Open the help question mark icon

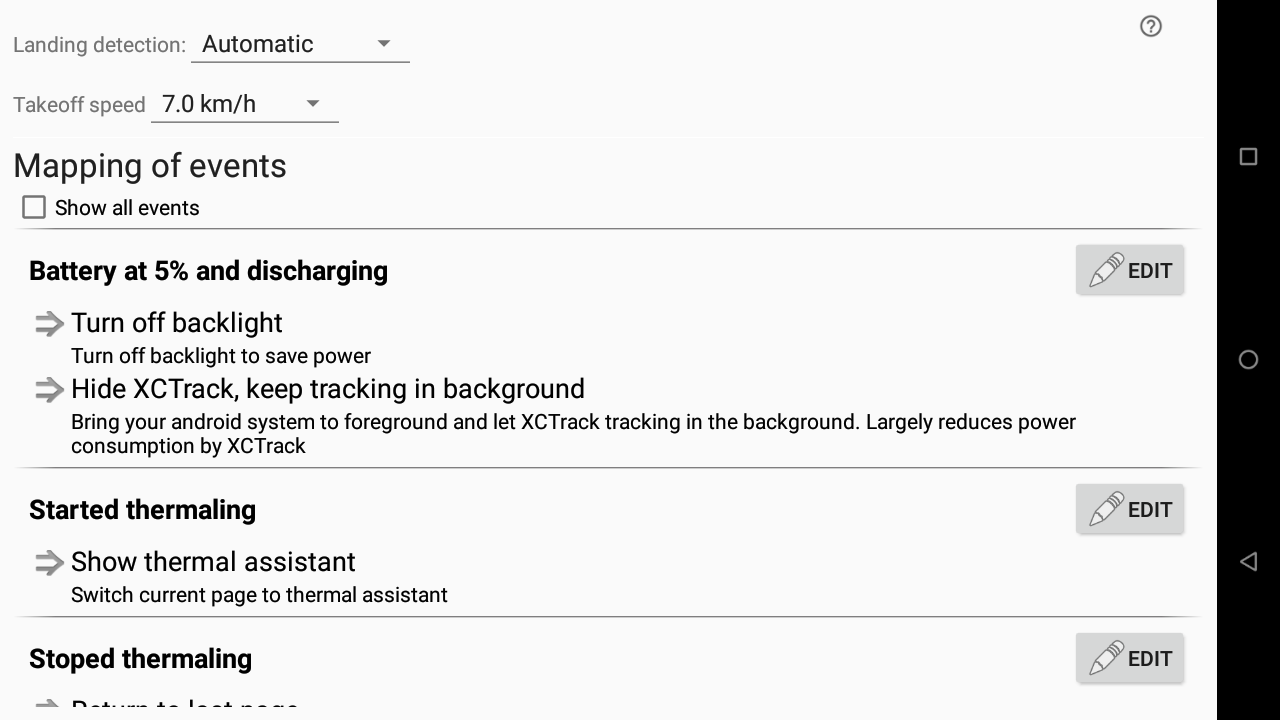pos(1151,27)
